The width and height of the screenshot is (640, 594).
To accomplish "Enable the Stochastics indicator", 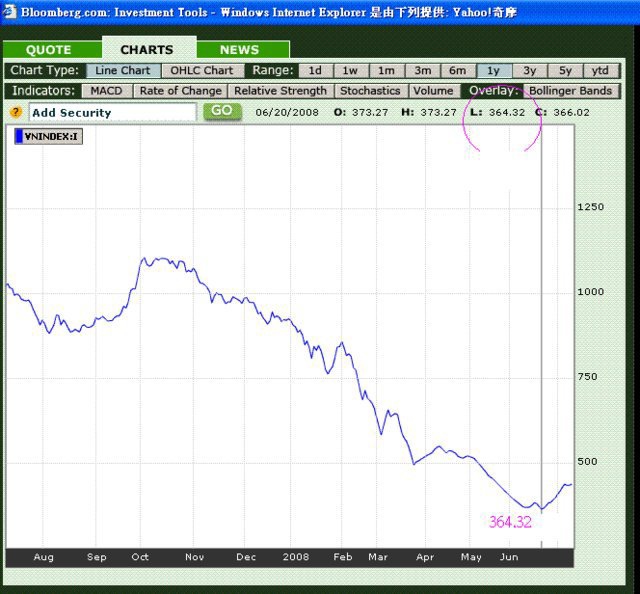I will [x=370, y=91].
